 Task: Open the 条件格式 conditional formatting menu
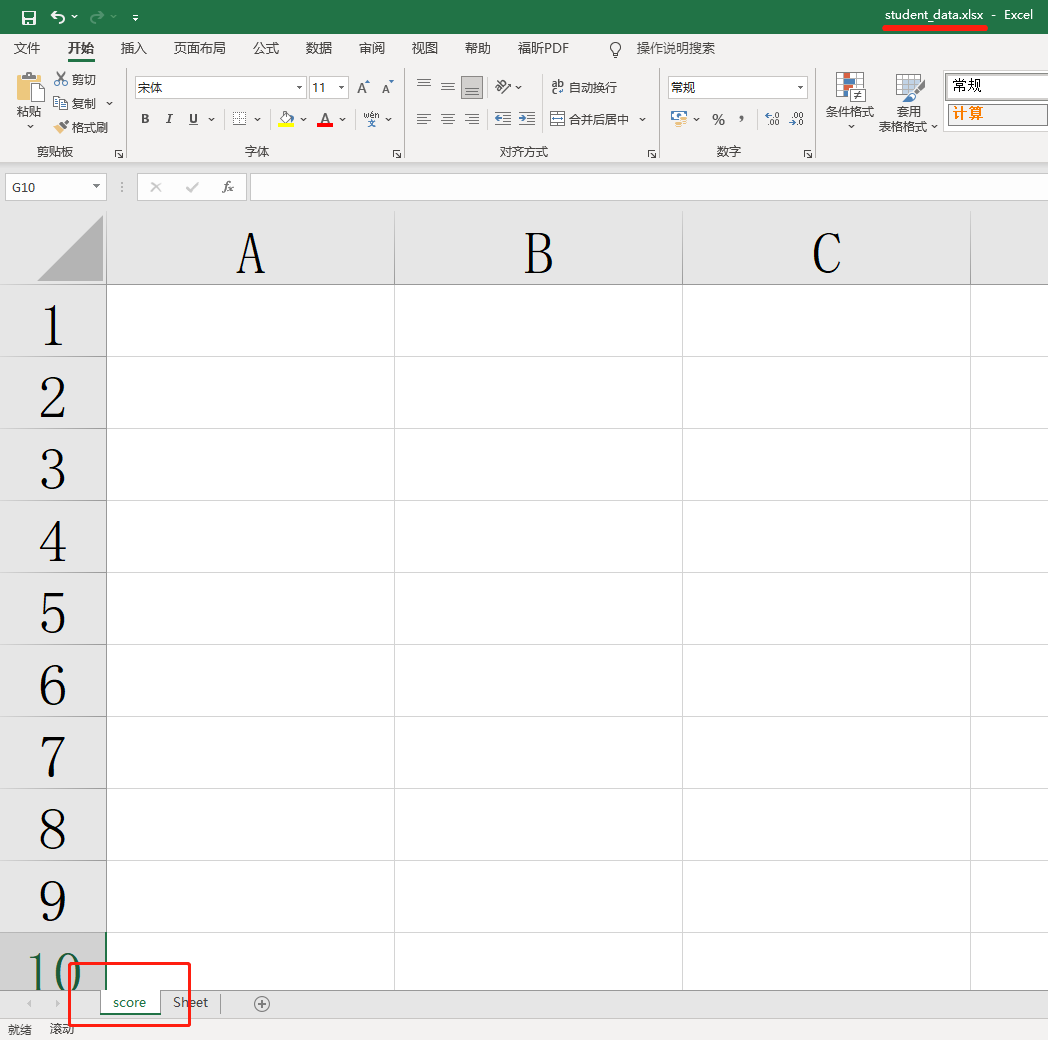click(849, 101)
